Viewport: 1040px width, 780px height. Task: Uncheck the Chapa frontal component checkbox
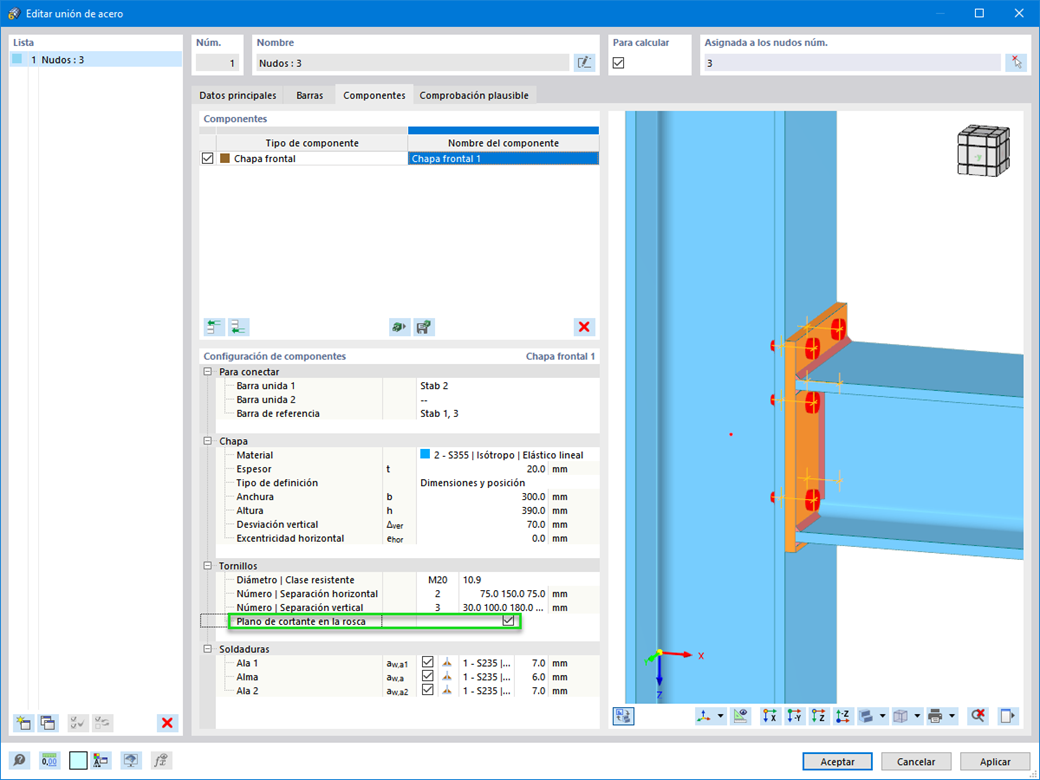click(208, 159)
